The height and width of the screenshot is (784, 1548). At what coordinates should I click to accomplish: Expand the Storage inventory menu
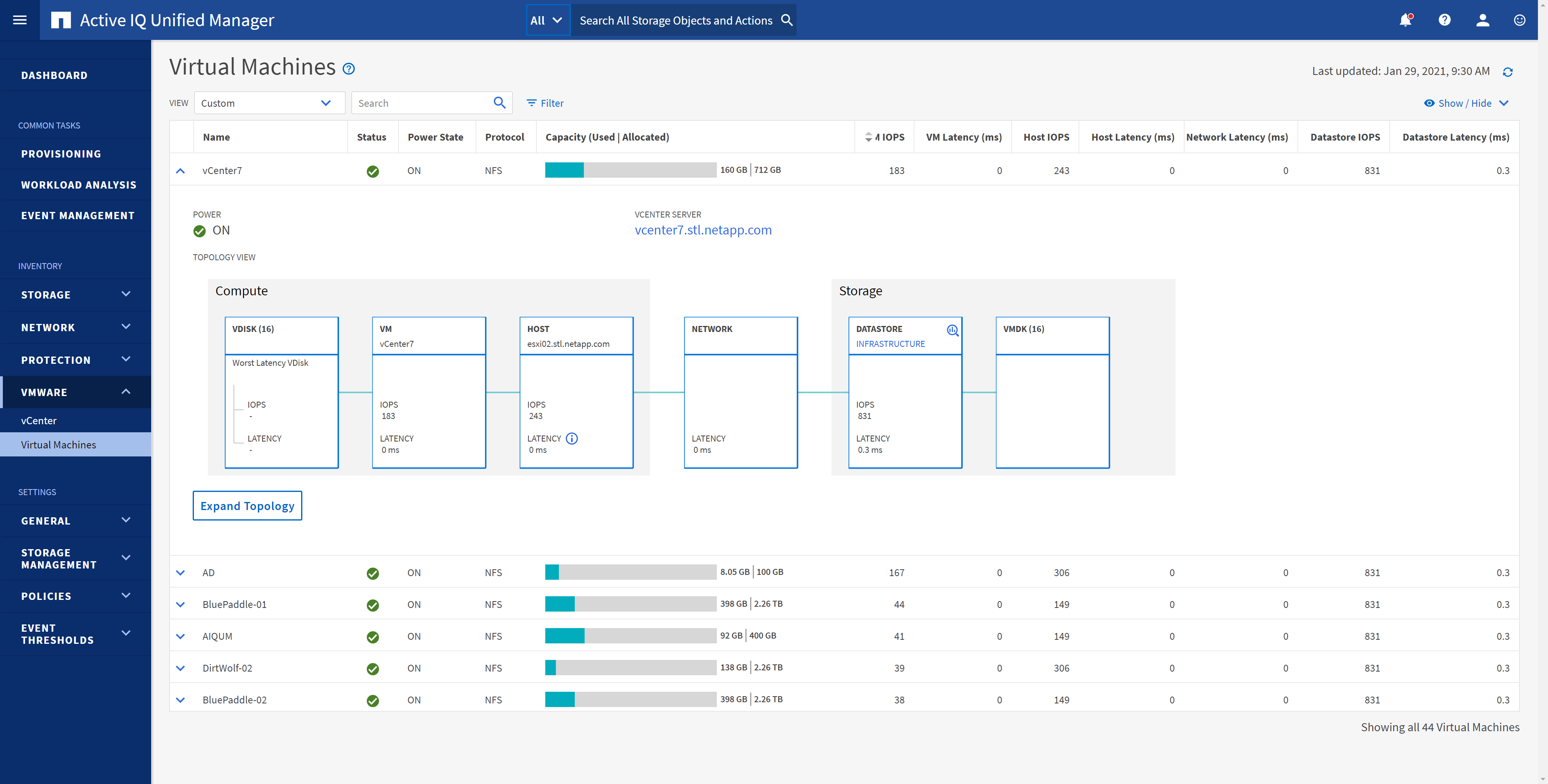click(75, 295)
